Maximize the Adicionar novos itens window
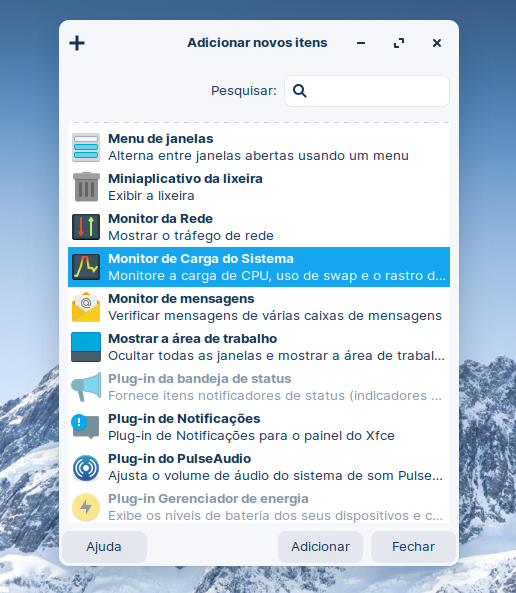Viewport: 516px width, 593px height. click(399, 43)
